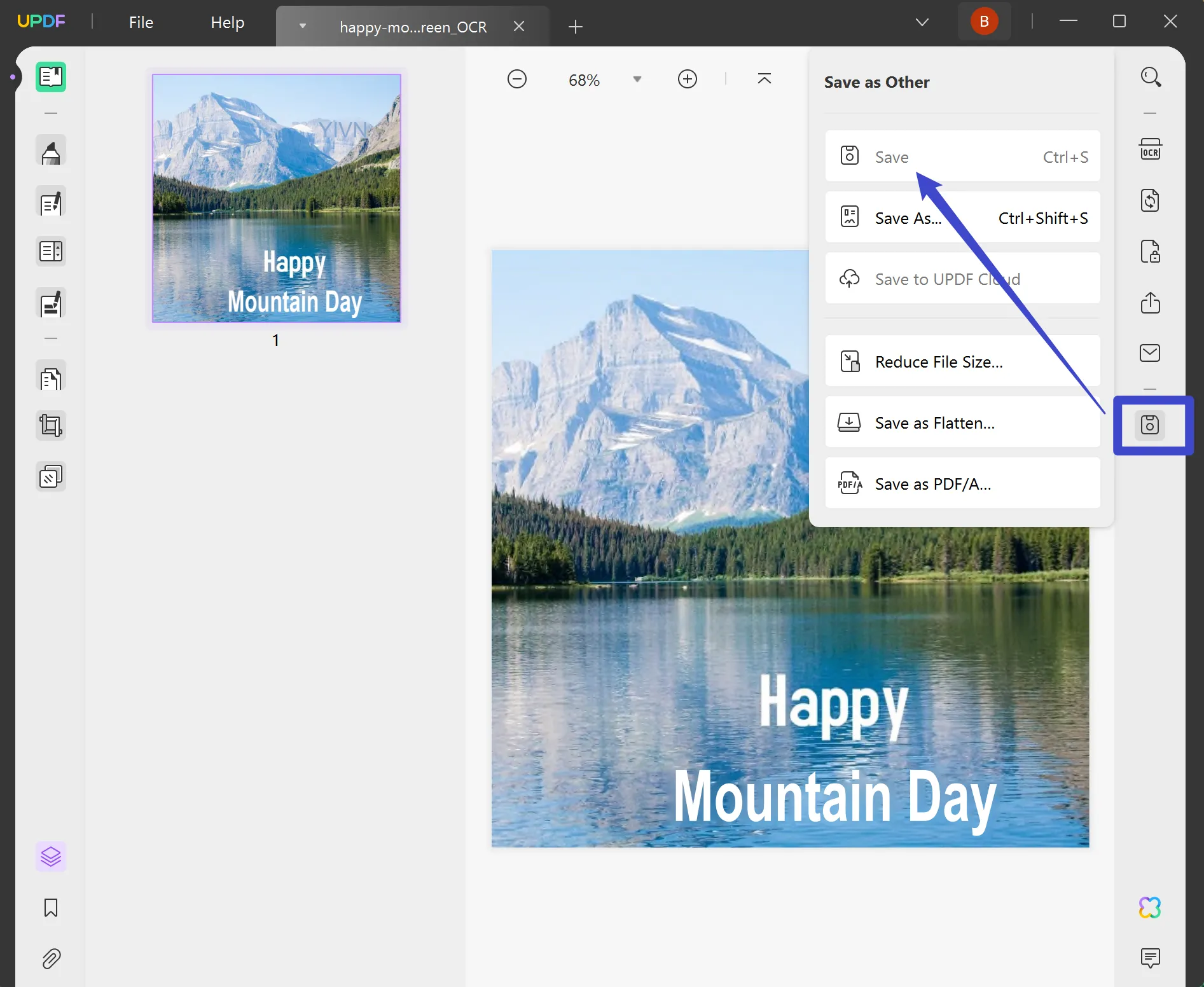Open the Organize Pages tool
The width and height of the screenshot is (1204, 987).
coord(51,251)
